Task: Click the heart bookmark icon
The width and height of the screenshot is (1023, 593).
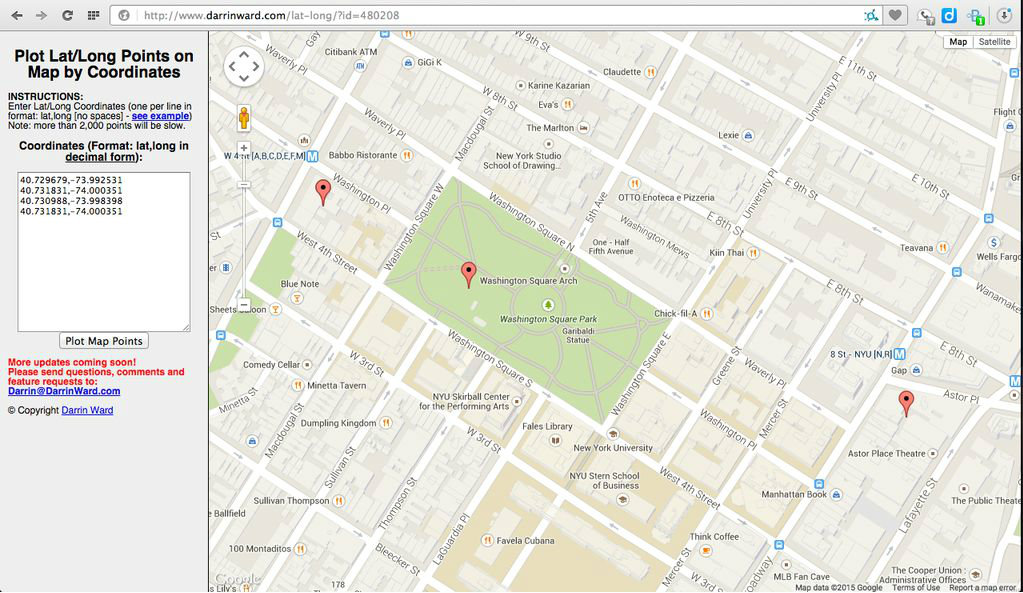Action: point(895,15)
